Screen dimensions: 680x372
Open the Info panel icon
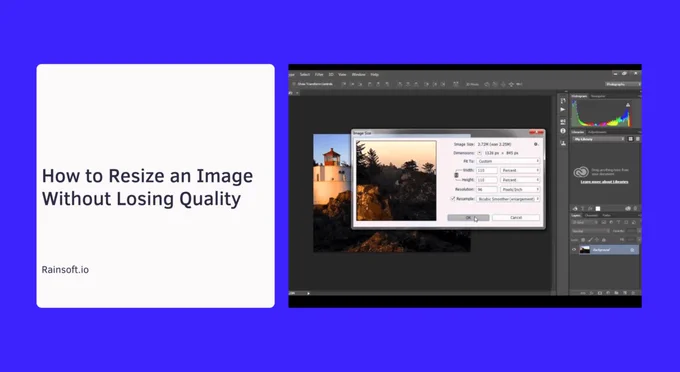click(563, 131)
